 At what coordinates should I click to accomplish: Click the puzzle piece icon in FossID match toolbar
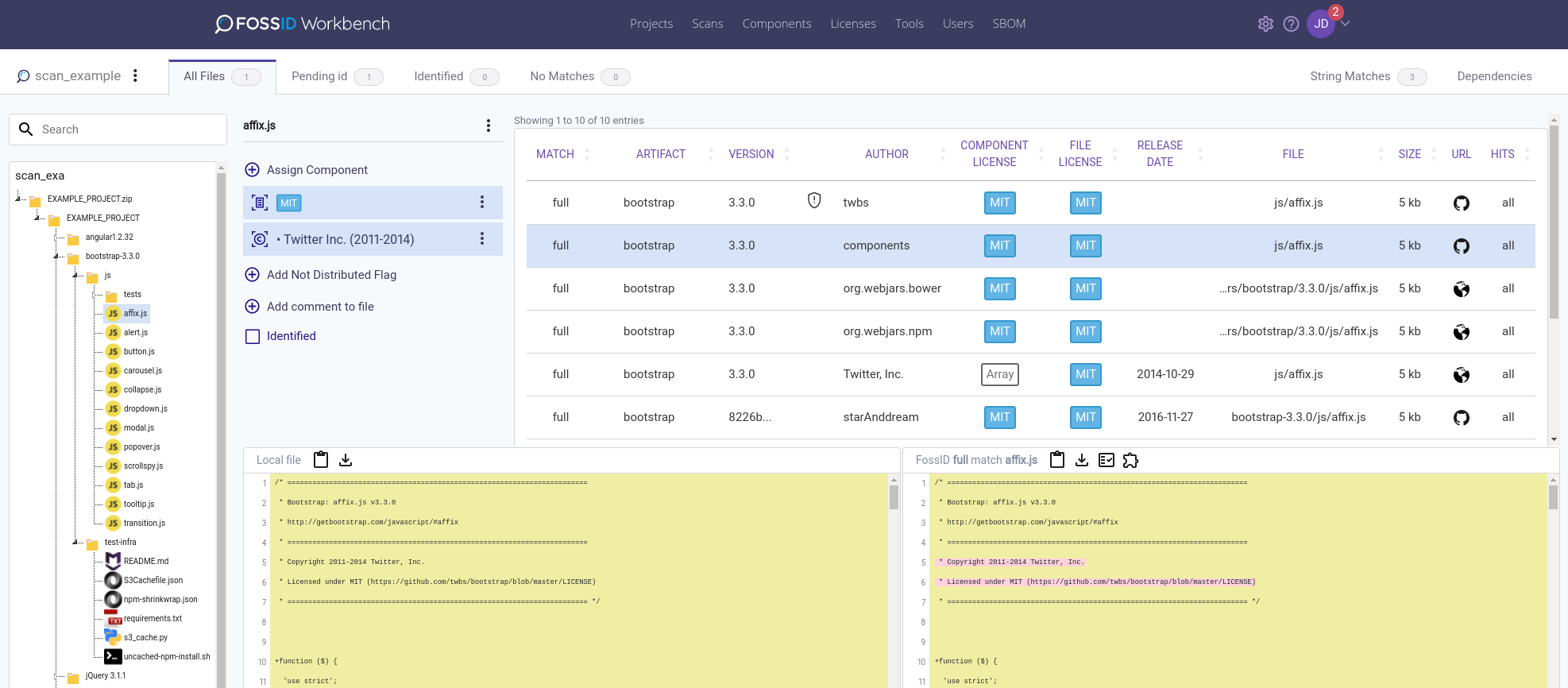tap(1131, 460)
